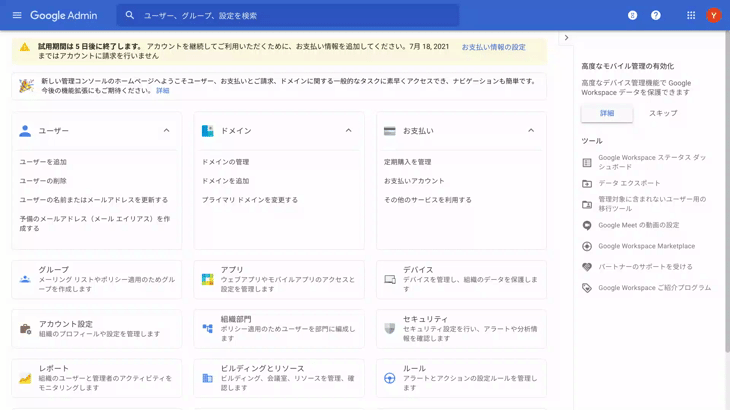Collapse the ユーザー card

[166, 131]
